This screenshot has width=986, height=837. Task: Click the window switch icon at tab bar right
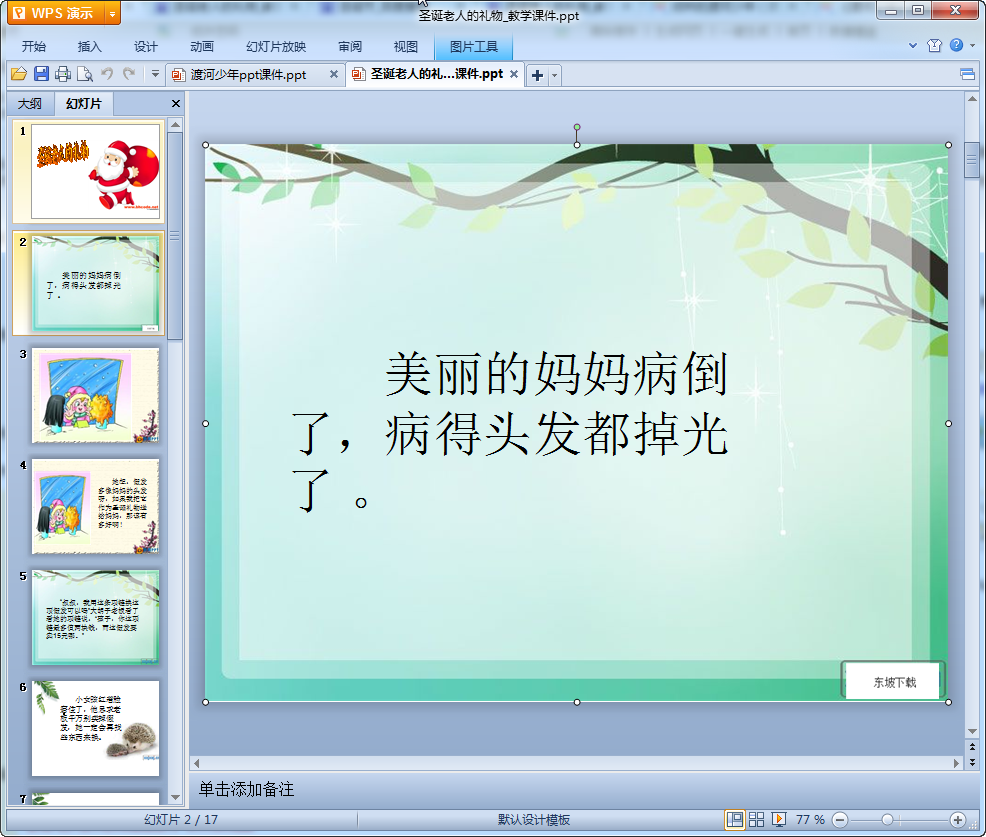coord(967,75)
